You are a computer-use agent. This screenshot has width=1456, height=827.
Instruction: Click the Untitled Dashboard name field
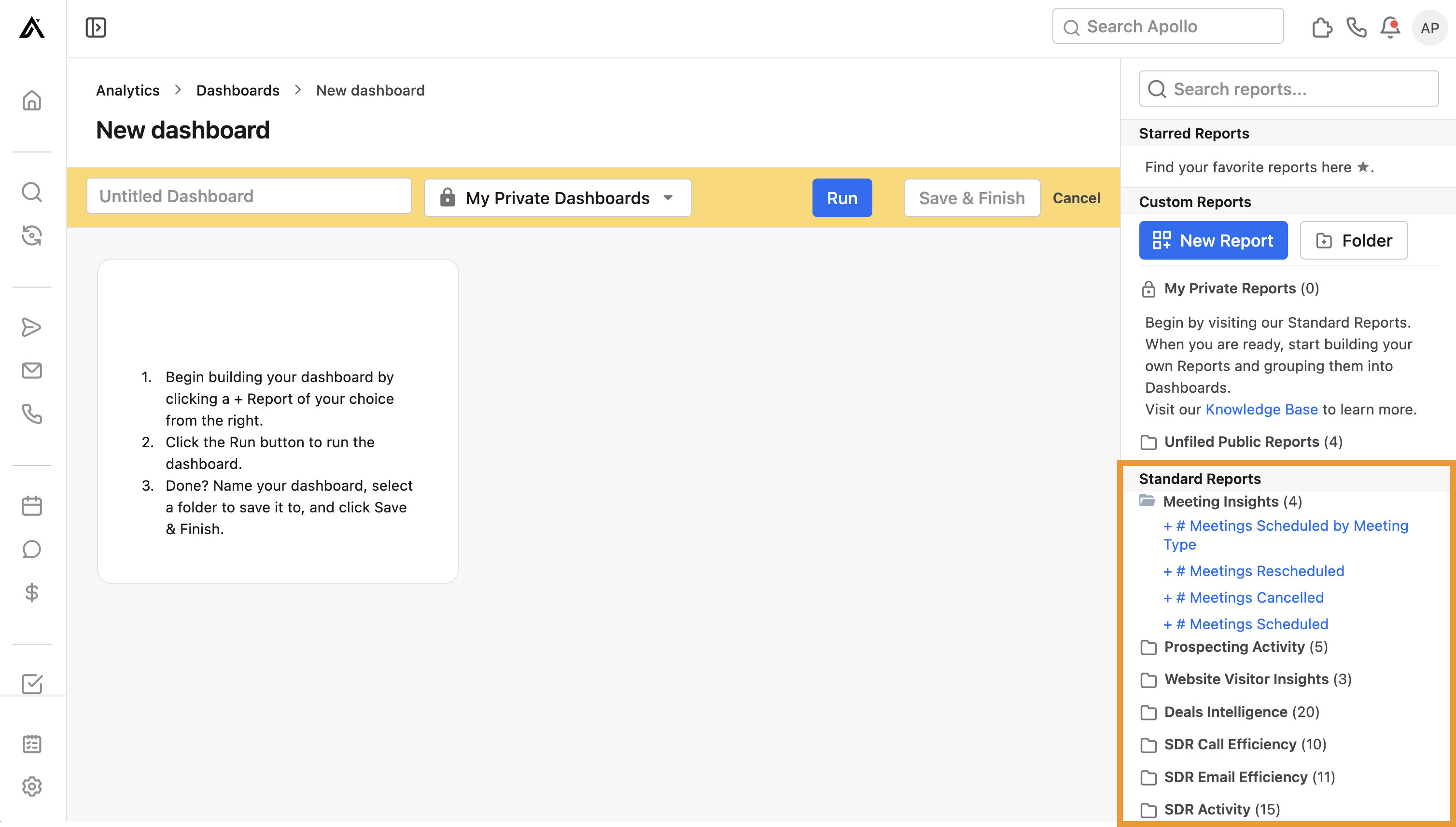(x=249, y=196)
